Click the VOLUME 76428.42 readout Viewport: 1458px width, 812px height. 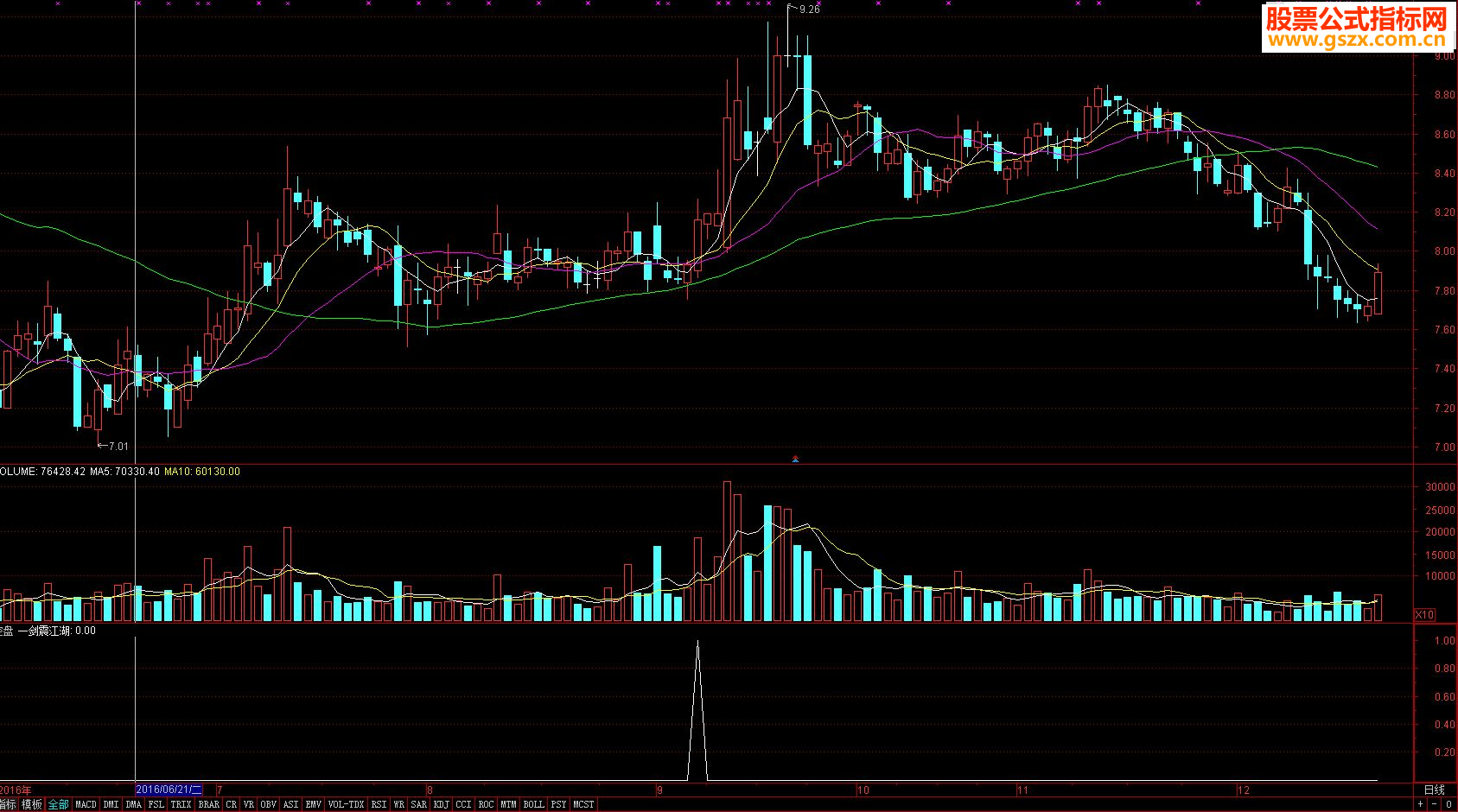coord(42,472)
